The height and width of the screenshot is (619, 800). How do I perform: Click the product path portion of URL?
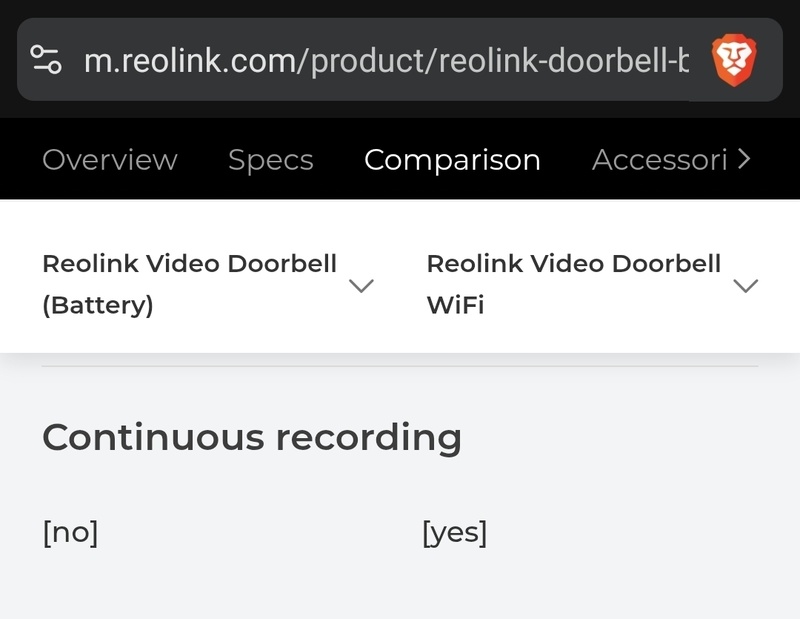coord(500,61)
